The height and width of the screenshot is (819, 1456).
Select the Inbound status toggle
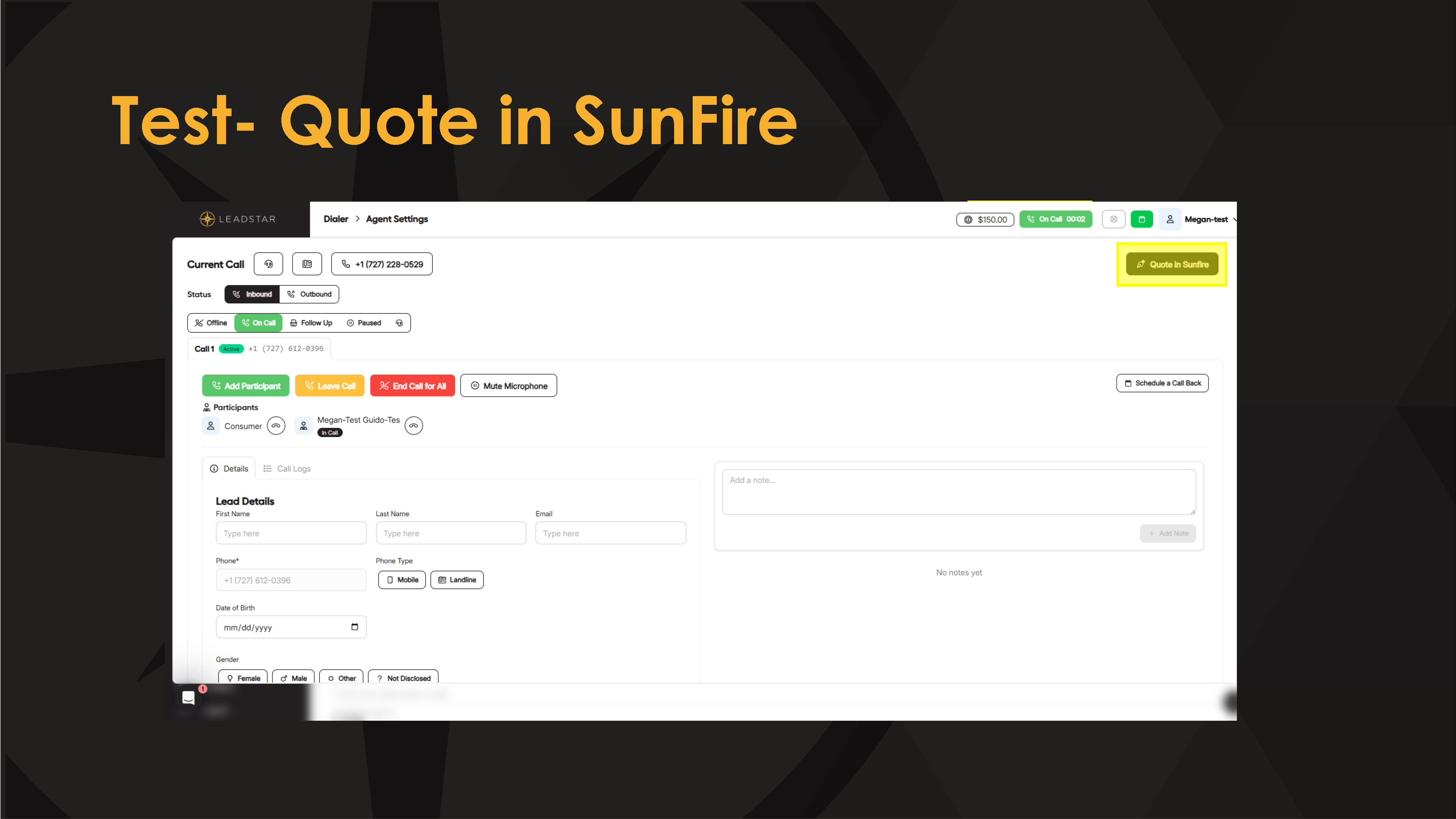[252, 294]
